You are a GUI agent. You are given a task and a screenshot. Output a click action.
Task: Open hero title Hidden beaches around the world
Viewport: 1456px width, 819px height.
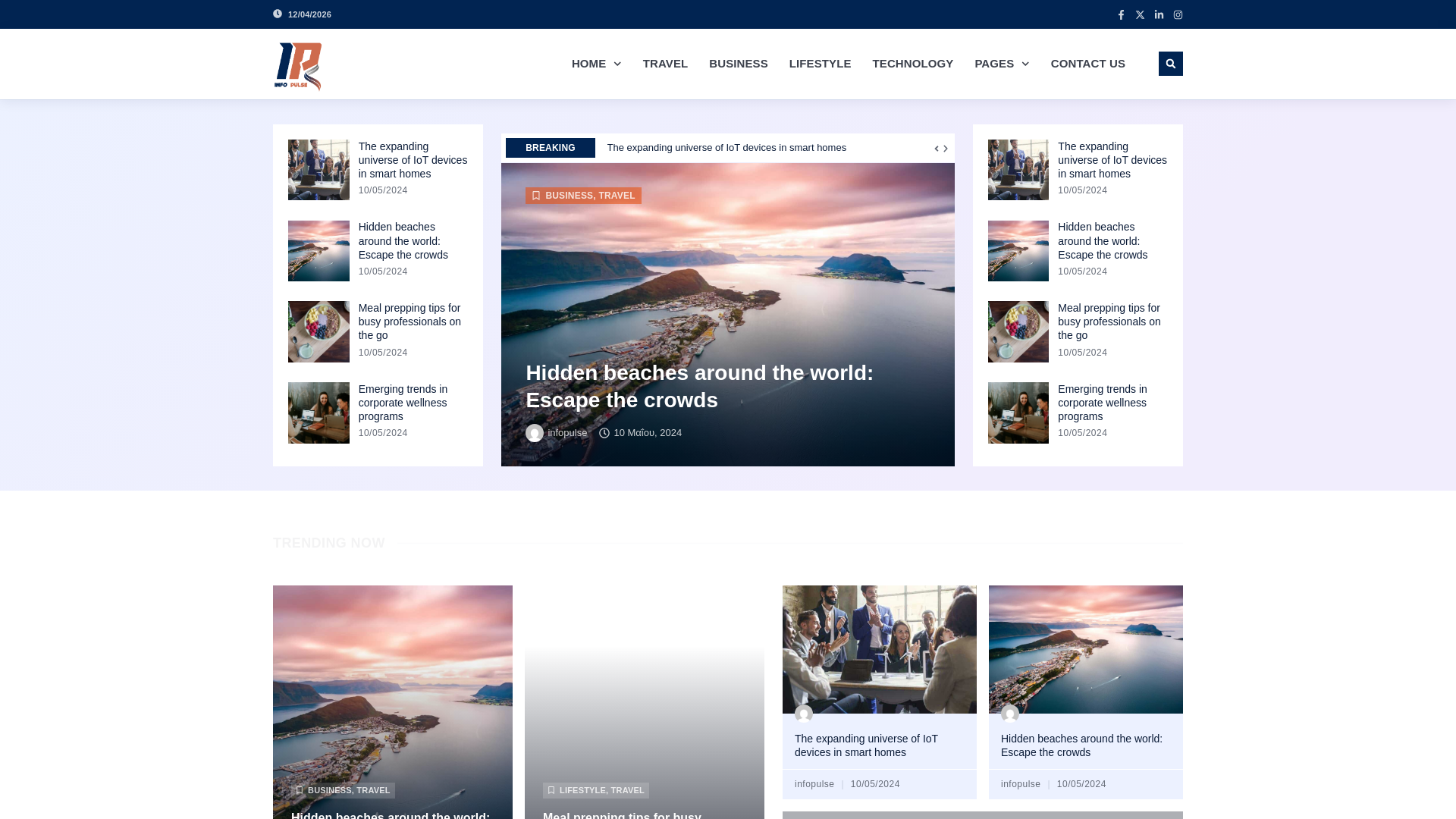click(x=699, y=387)
